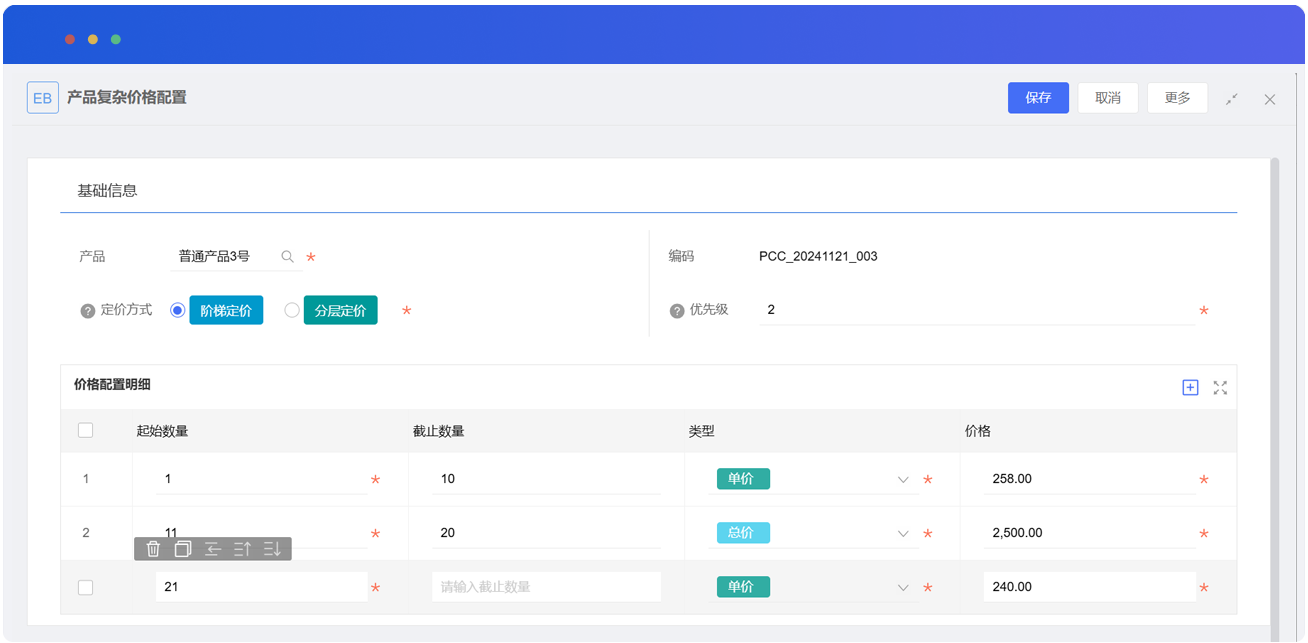The image size is (1308, 643).
Task: Click the 取消 button
Action: tap(1107, 98)
